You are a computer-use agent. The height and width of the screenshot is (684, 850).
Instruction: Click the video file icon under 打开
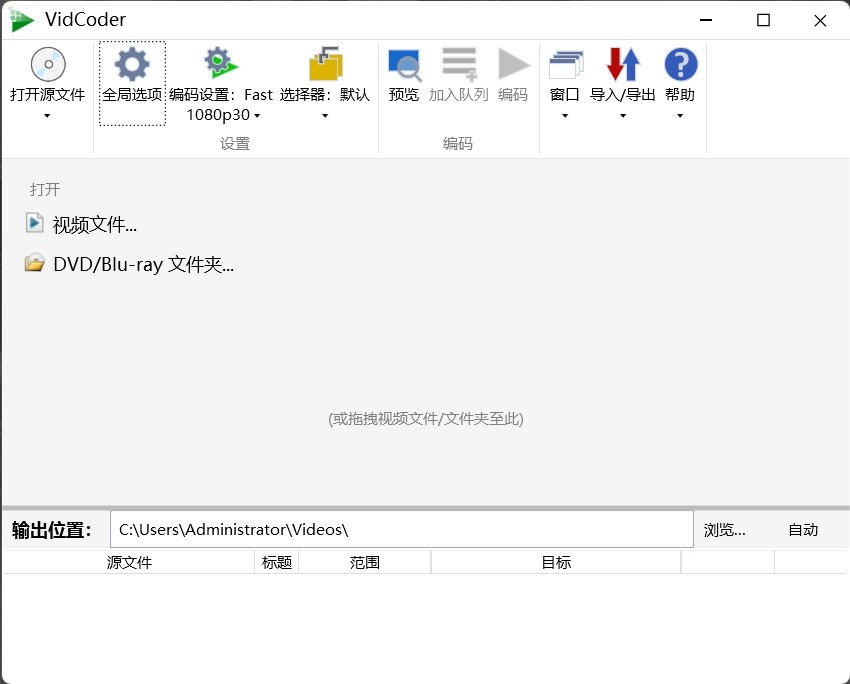click(34, 223)
